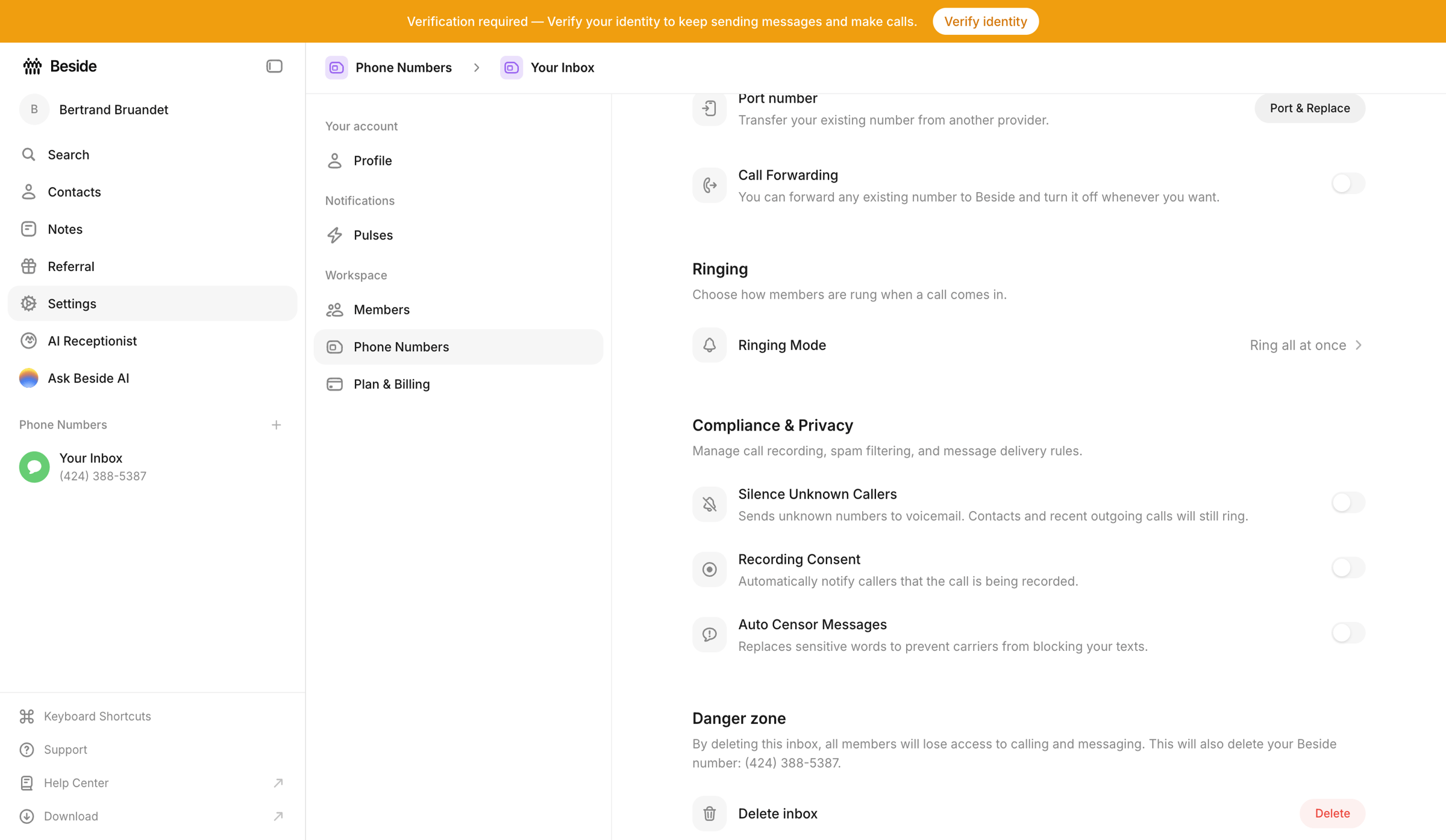This screenshot has height=840, width=1446.
Task: Click 'Bertrand Bruandet' account name
Action: tap(113, 110)
